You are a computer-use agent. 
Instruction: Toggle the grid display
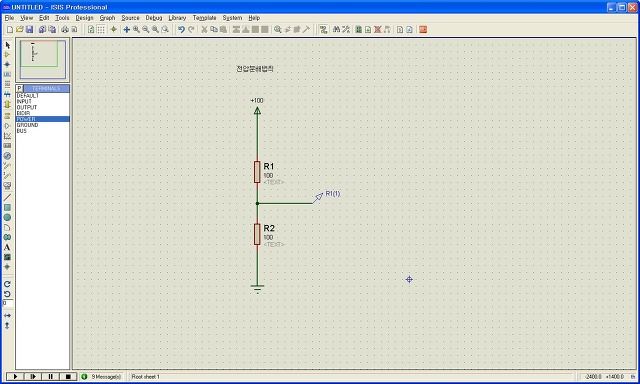pyautogui.click(x=101, y=29)
